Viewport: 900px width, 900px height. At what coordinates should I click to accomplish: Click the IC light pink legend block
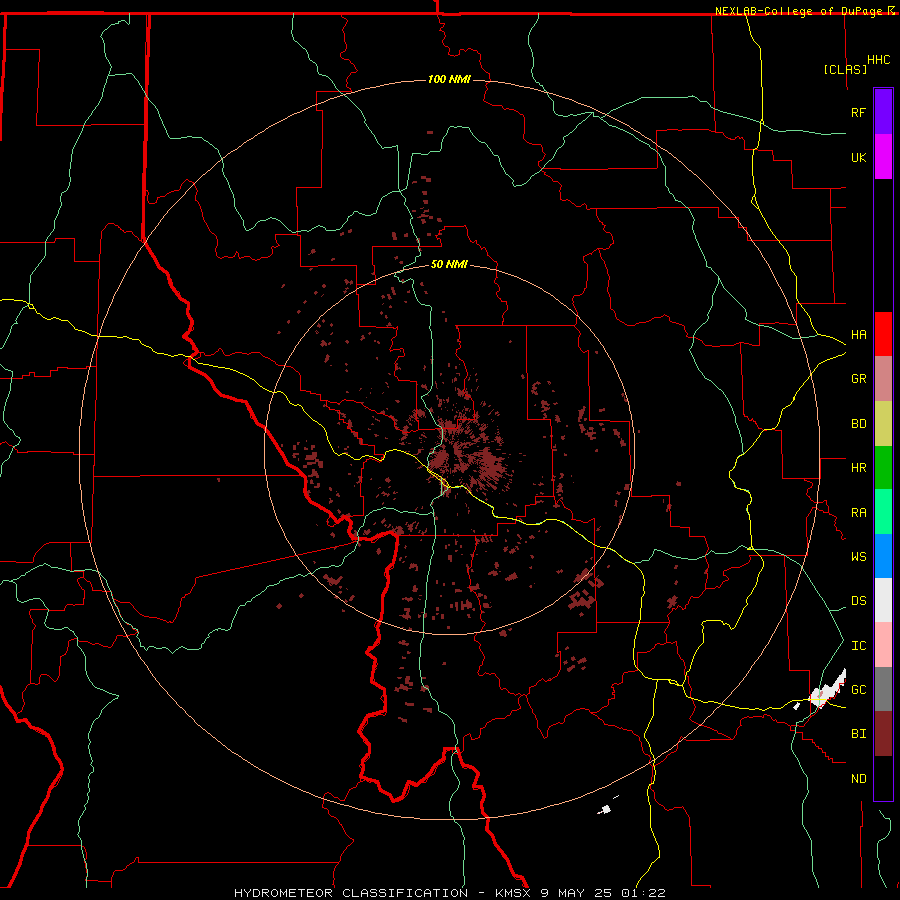click(883, 645)
